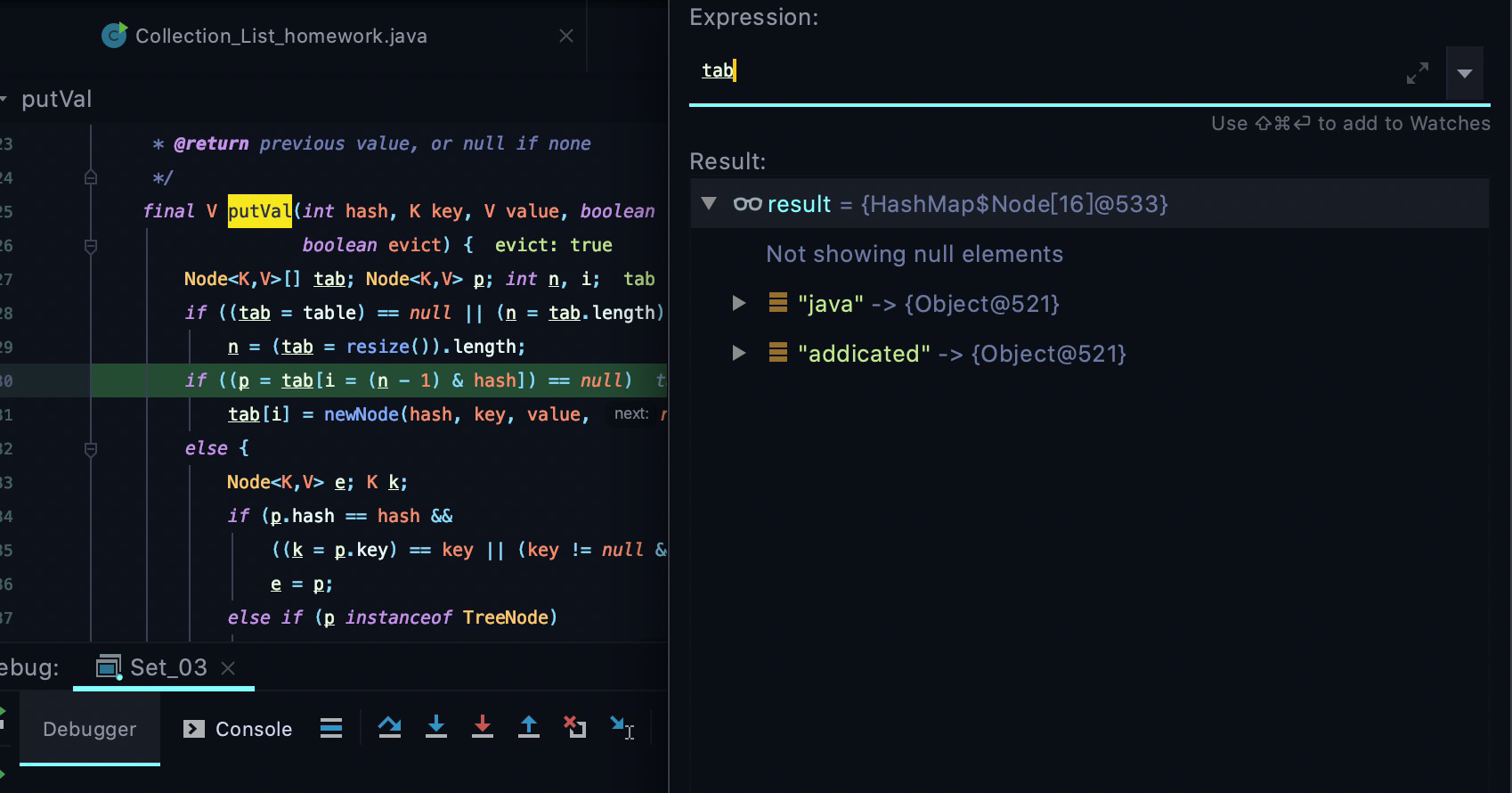
Task: Open the Console tab
Action: tap(238, 729)
